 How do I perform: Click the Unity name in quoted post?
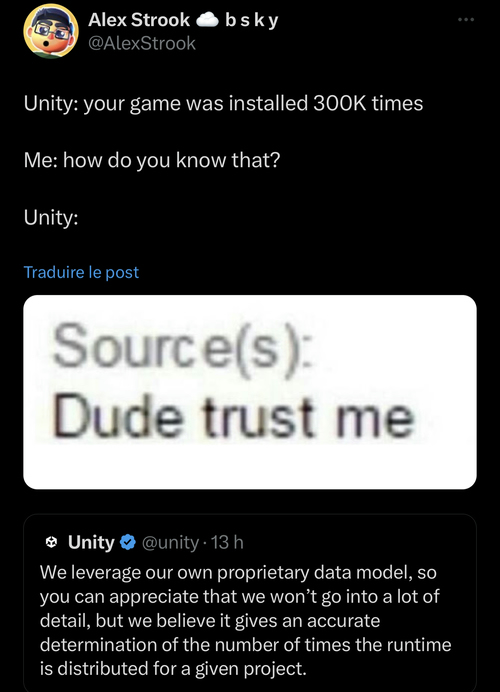[x=91, y=542]
